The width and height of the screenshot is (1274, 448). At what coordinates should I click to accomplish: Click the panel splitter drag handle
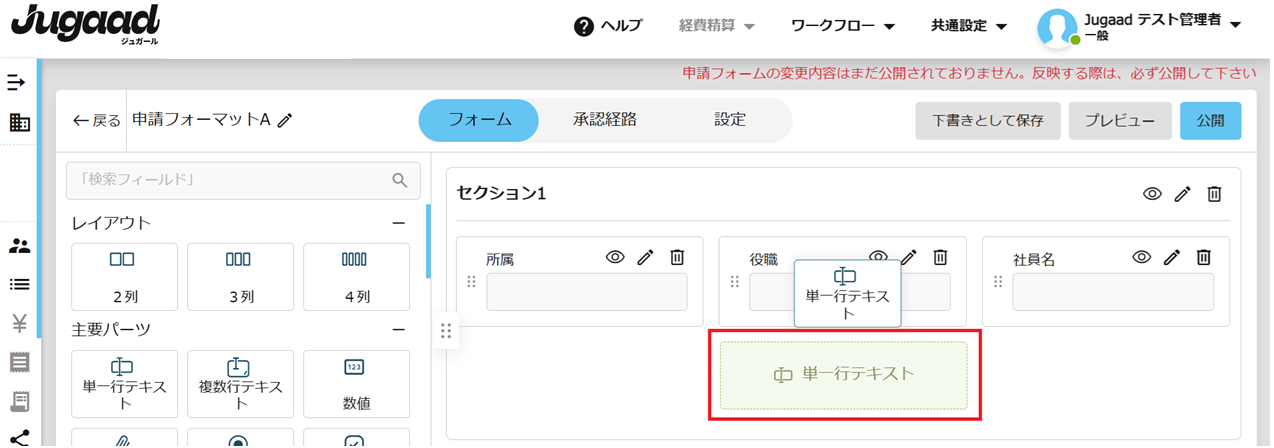pyautogui.click(x=446, y=331)
